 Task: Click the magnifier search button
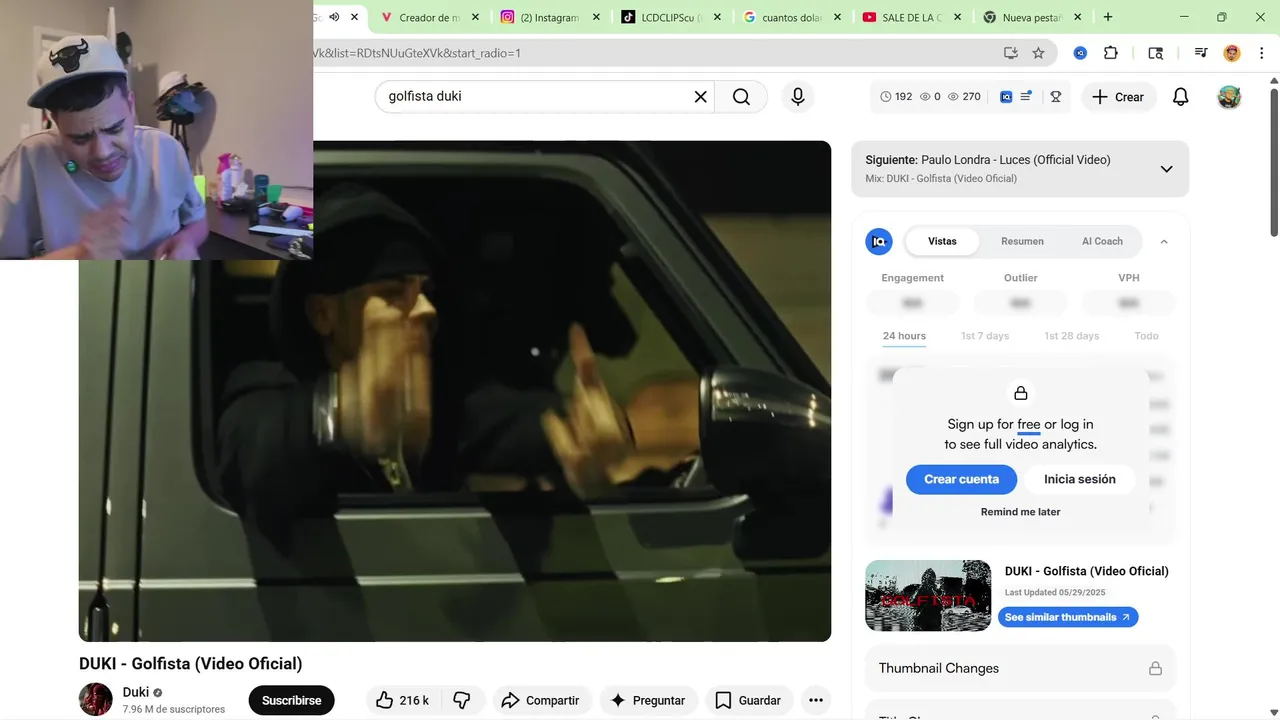[741, 97]
